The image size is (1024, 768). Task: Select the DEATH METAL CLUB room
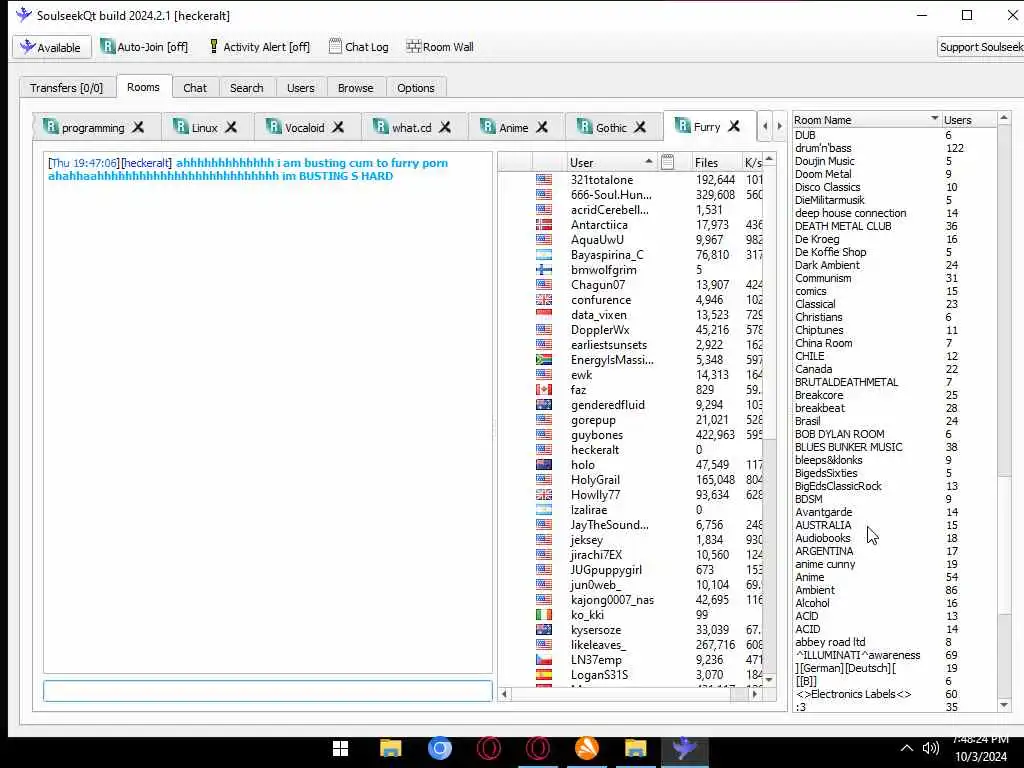tap(843, 226)
